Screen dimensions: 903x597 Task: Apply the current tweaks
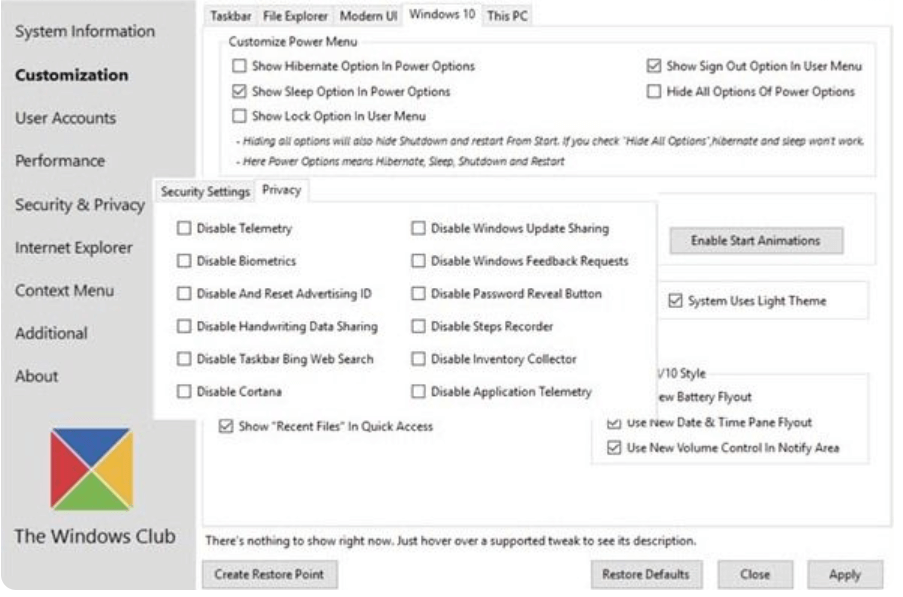[845, 575]
